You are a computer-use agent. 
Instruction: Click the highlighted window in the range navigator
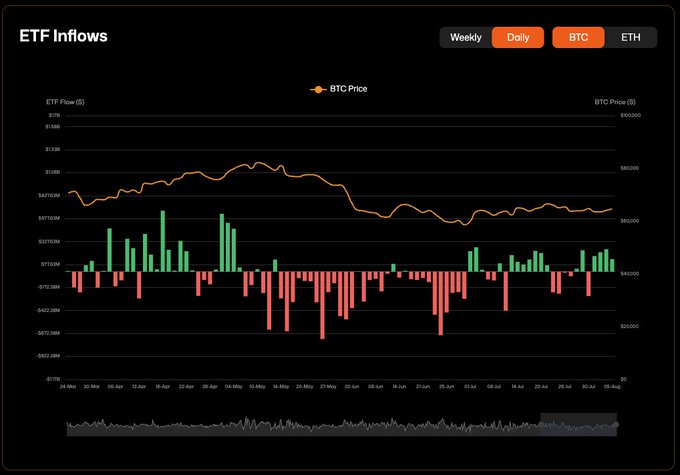[x=579, y=424]
